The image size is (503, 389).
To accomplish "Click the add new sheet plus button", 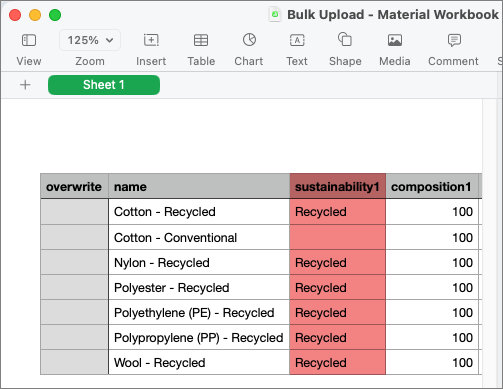I will [25, 85].
